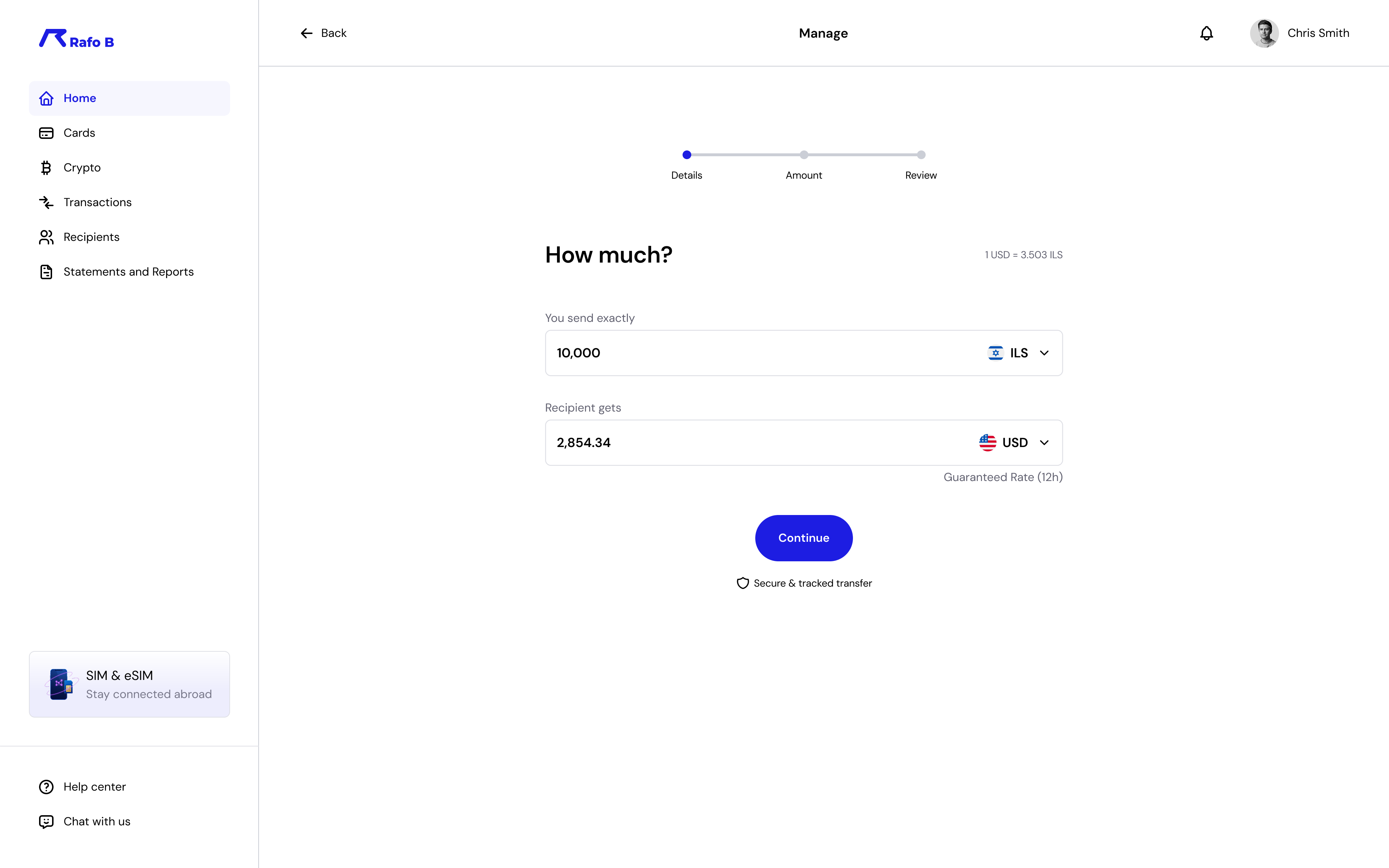Go to Recipients section
The image size is (1389, 868).
tap(91, 237)
